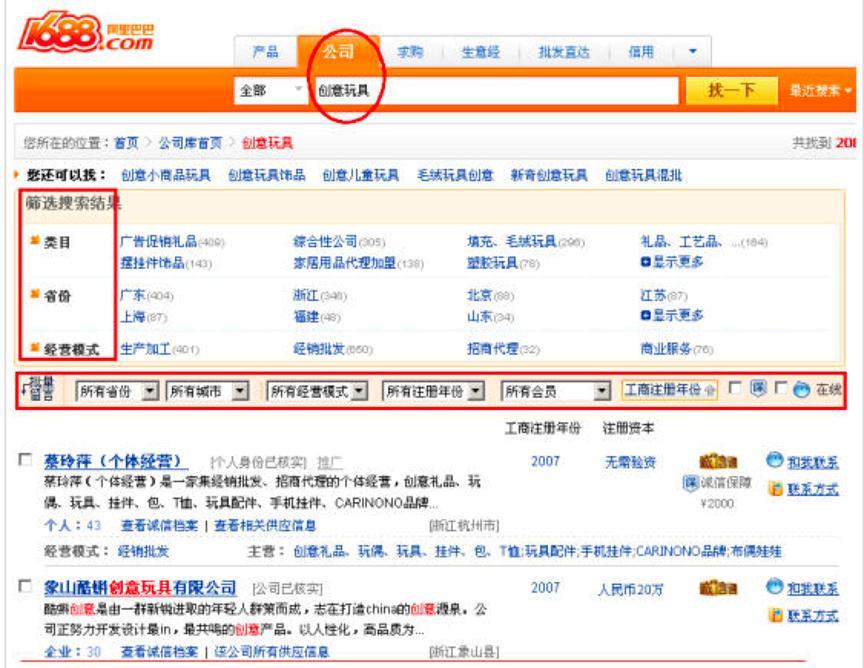Tick the checkbox beside 蔡玲萍（个体经营）
Viewport: 864px width, 668px height.
[25, 460]
